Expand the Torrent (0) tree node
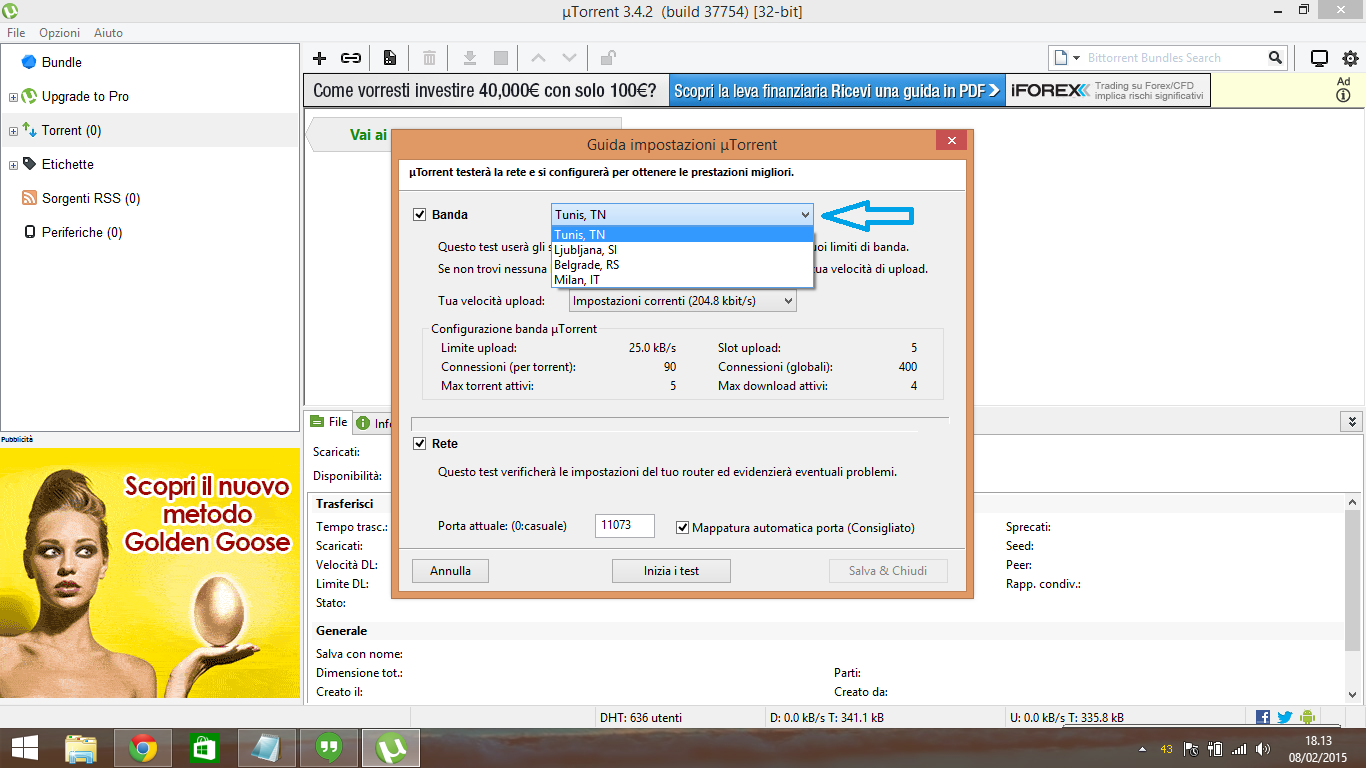Viewport: 1366px width, 768px height. pos(13,131)
